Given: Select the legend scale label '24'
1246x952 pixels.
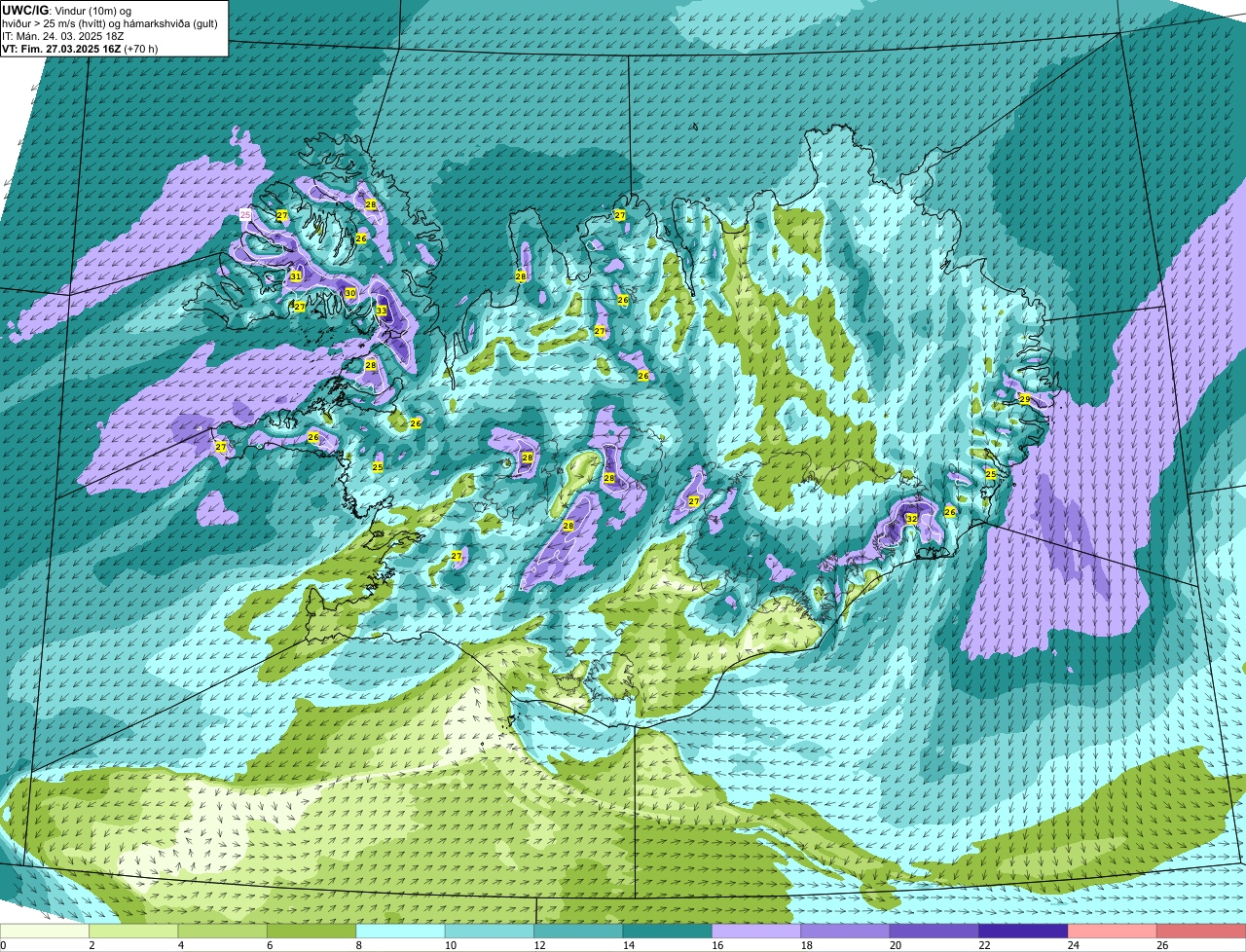Looking at the screenshot, I should pos(1073,944).
